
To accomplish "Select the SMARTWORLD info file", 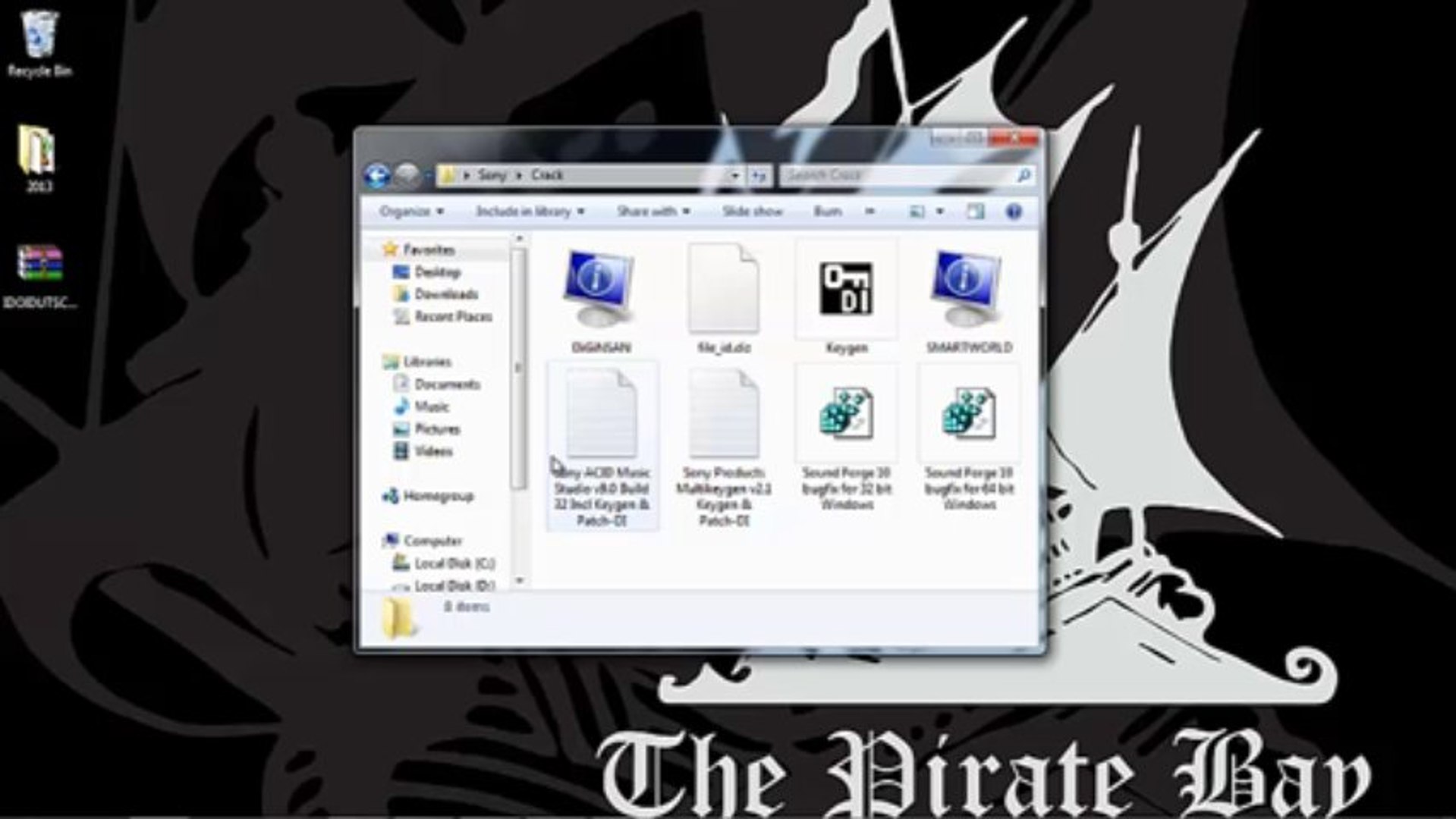I will tap(968, 299).
